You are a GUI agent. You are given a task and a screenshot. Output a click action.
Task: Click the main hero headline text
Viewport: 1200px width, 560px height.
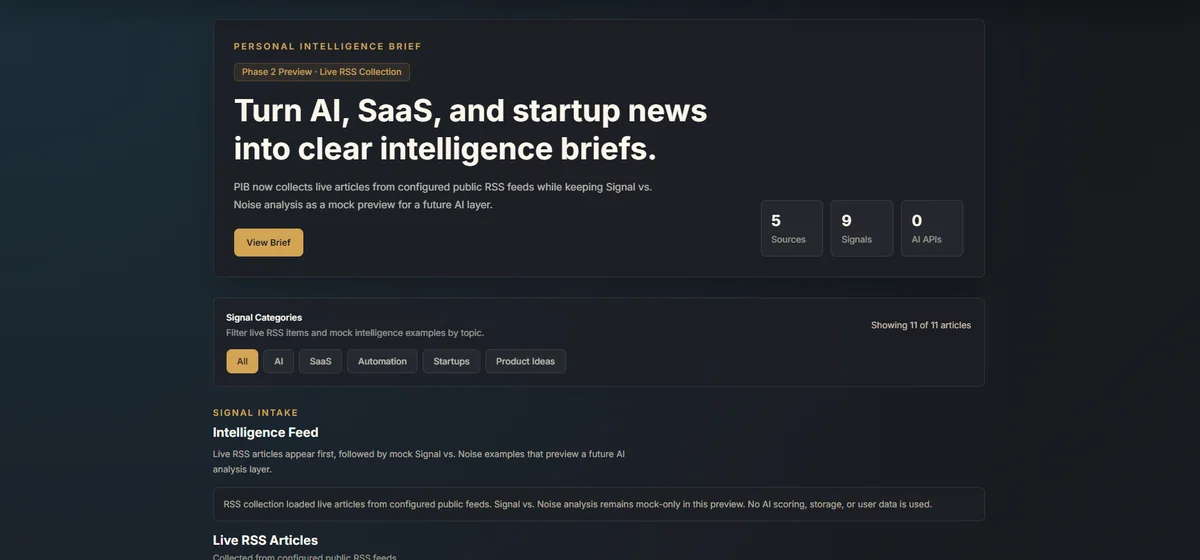pyautogui.click(x=470, y=129)
